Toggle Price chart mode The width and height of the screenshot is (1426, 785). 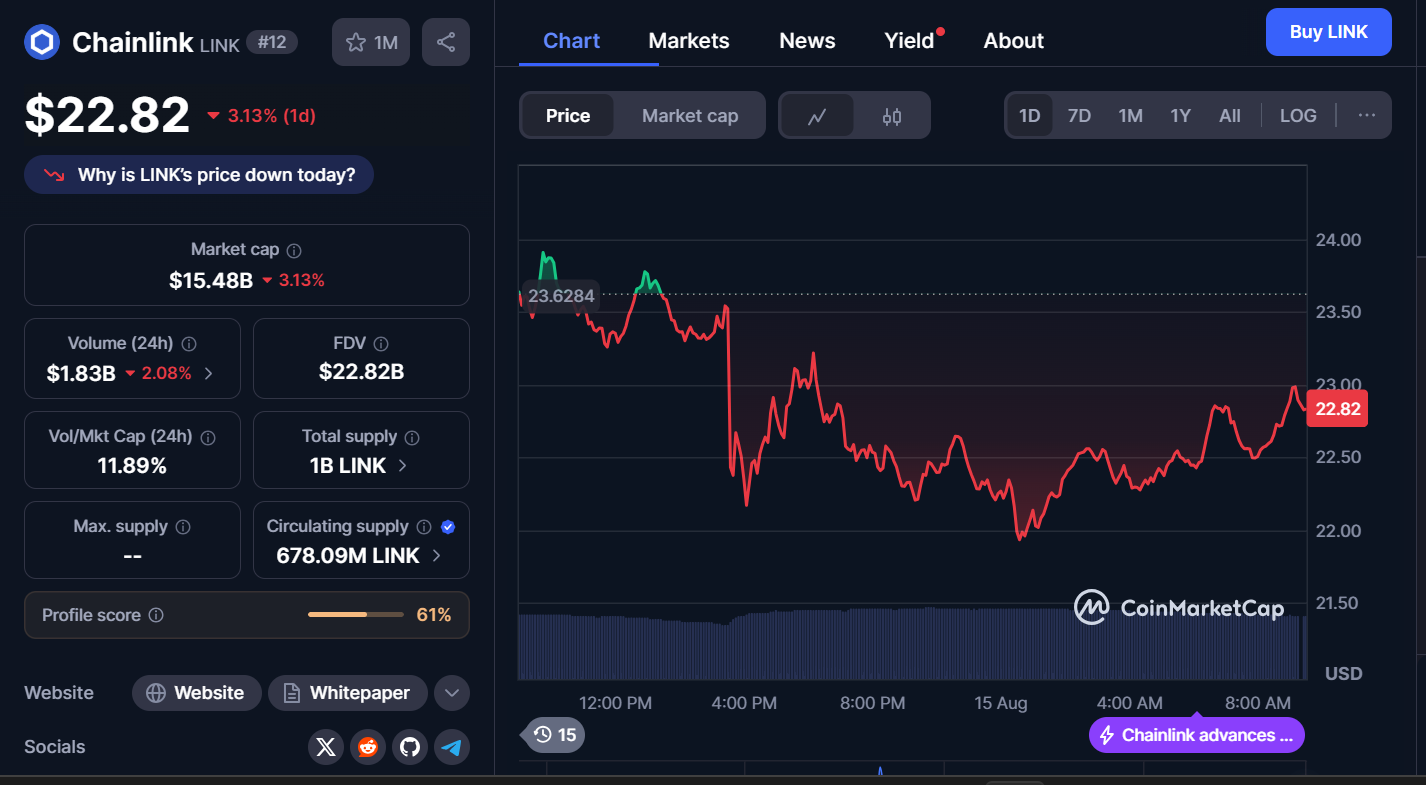(x=568, y=116)
